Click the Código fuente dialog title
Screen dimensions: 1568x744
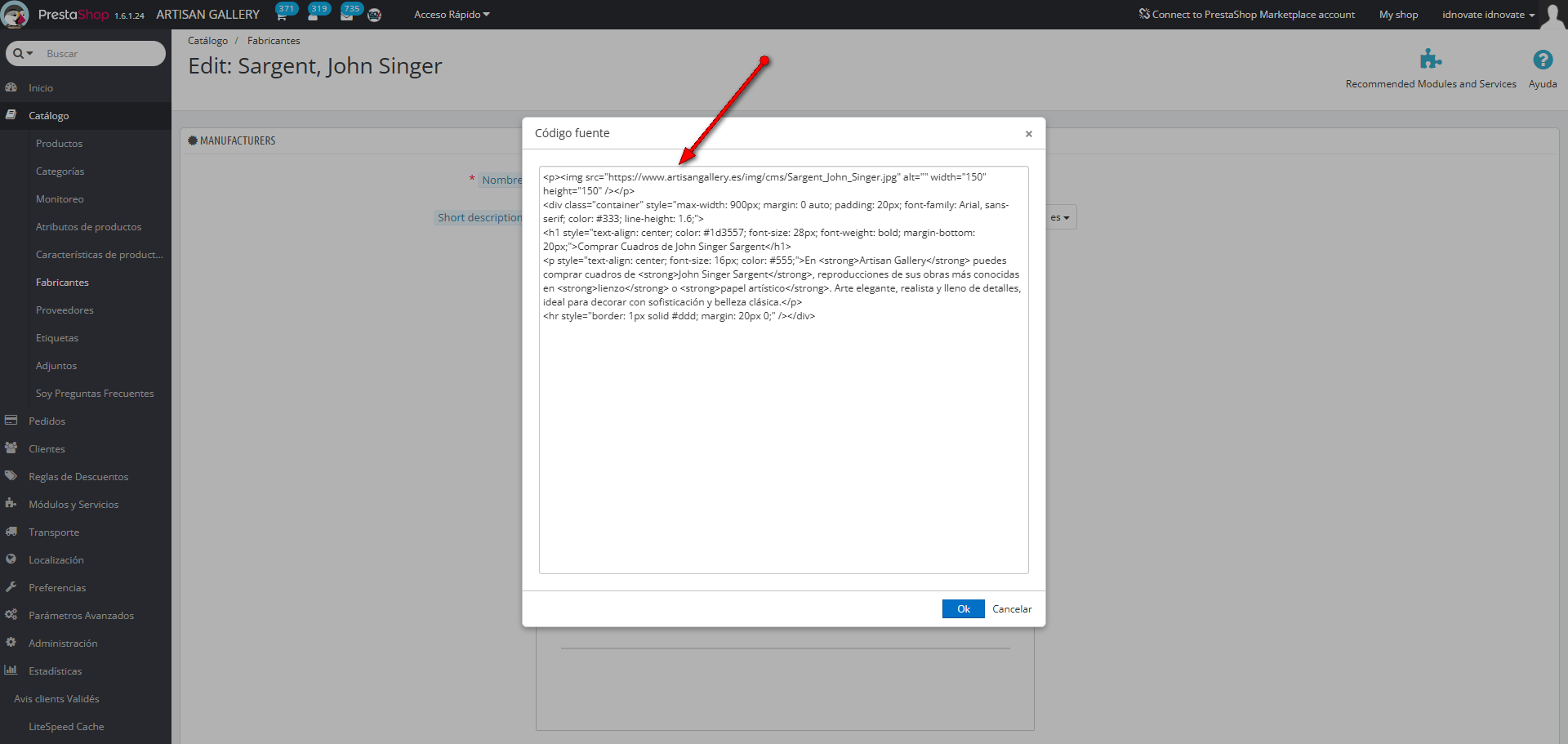click(x=572, y=133)
